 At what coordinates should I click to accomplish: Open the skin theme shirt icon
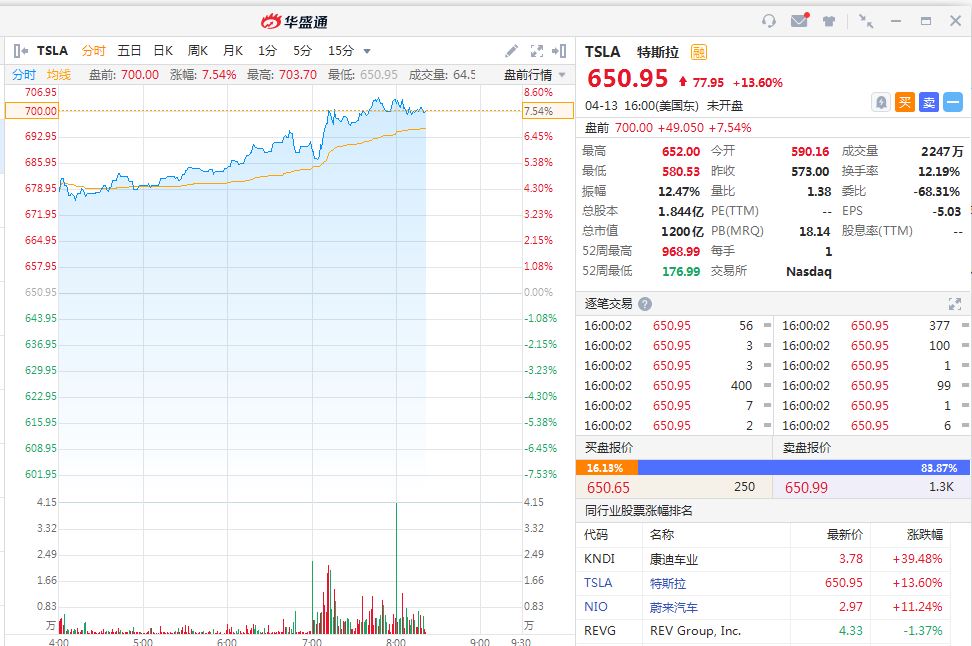[x=829, y=21]
